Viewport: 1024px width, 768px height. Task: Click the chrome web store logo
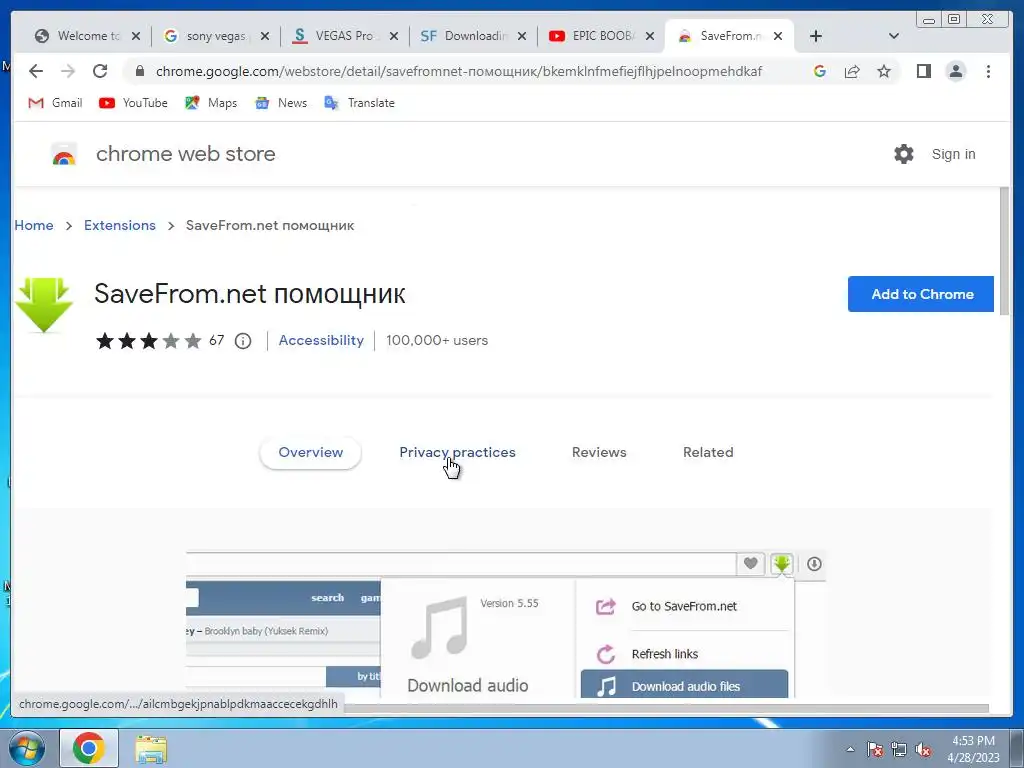[x=64, y=155]
